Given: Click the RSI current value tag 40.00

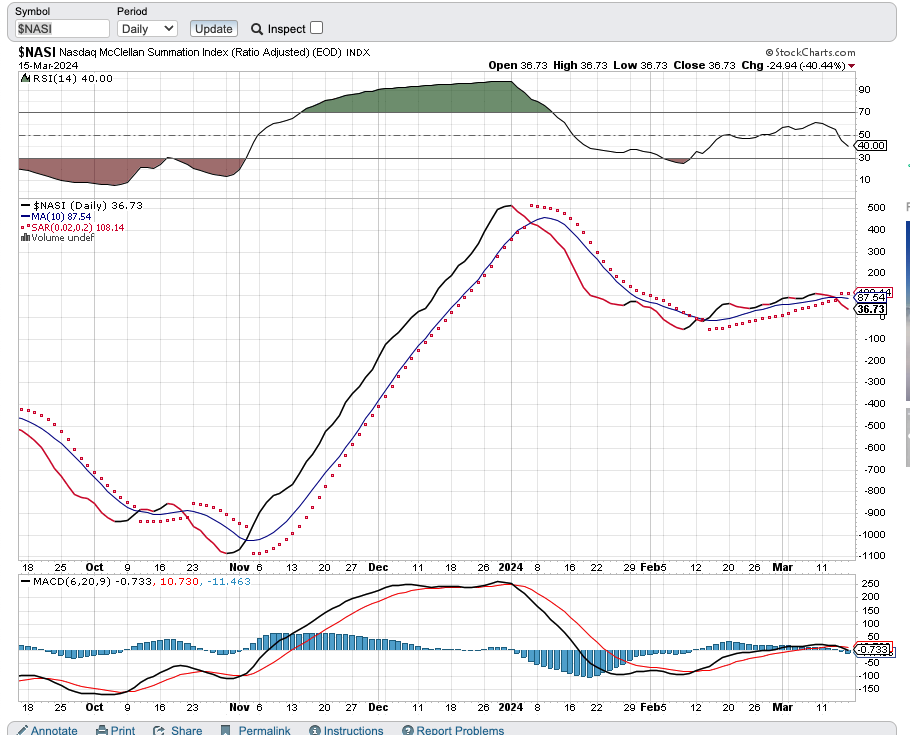Looking at the screenshot, I should (x=871, y=145).
